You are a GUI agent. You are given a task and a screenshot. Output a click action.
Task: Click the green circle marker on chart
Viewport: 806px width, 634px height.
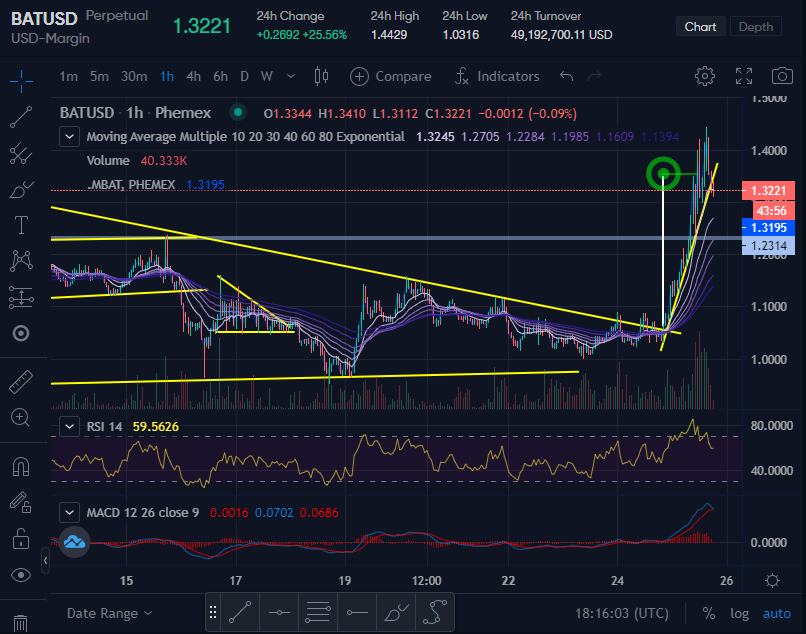(x=663, y=173)
